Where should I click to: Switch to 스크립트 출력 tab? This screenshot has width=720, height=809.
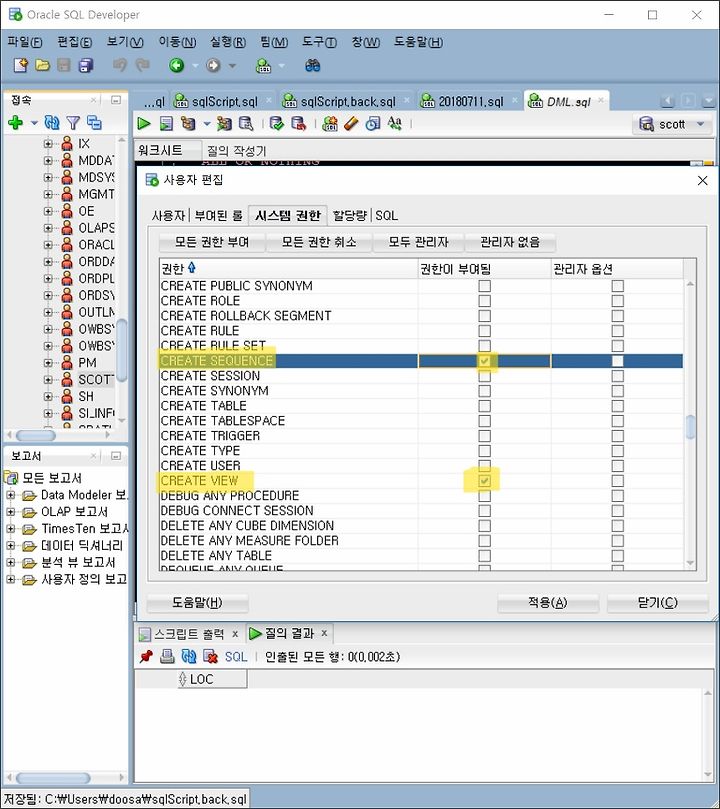point(189,634)
